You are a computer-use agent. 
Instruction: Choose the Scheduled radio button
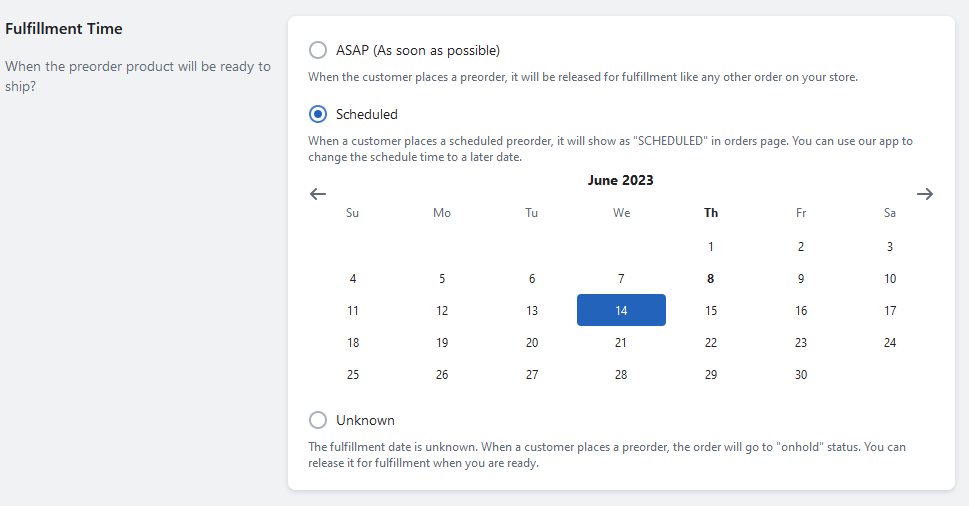point(318,114)
